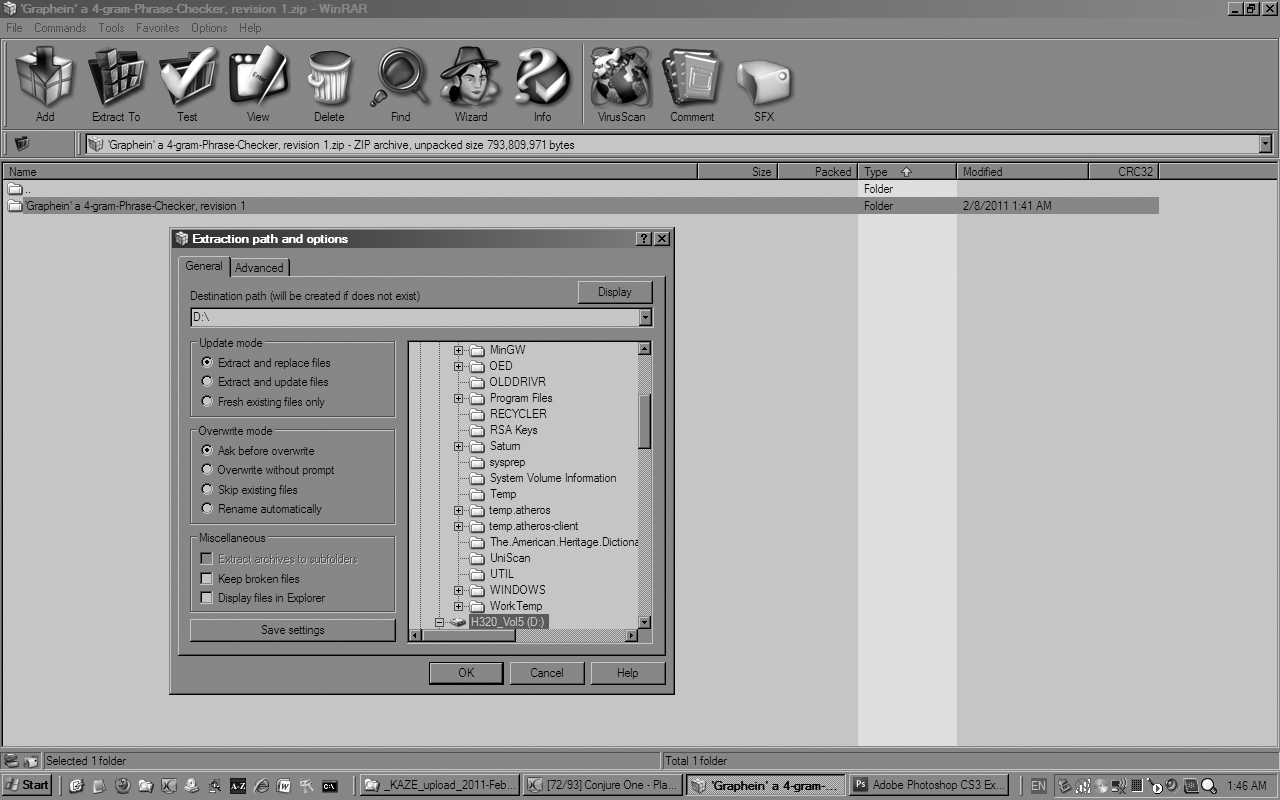
Task: Select the Temp folder in tree
Action: 503,494
